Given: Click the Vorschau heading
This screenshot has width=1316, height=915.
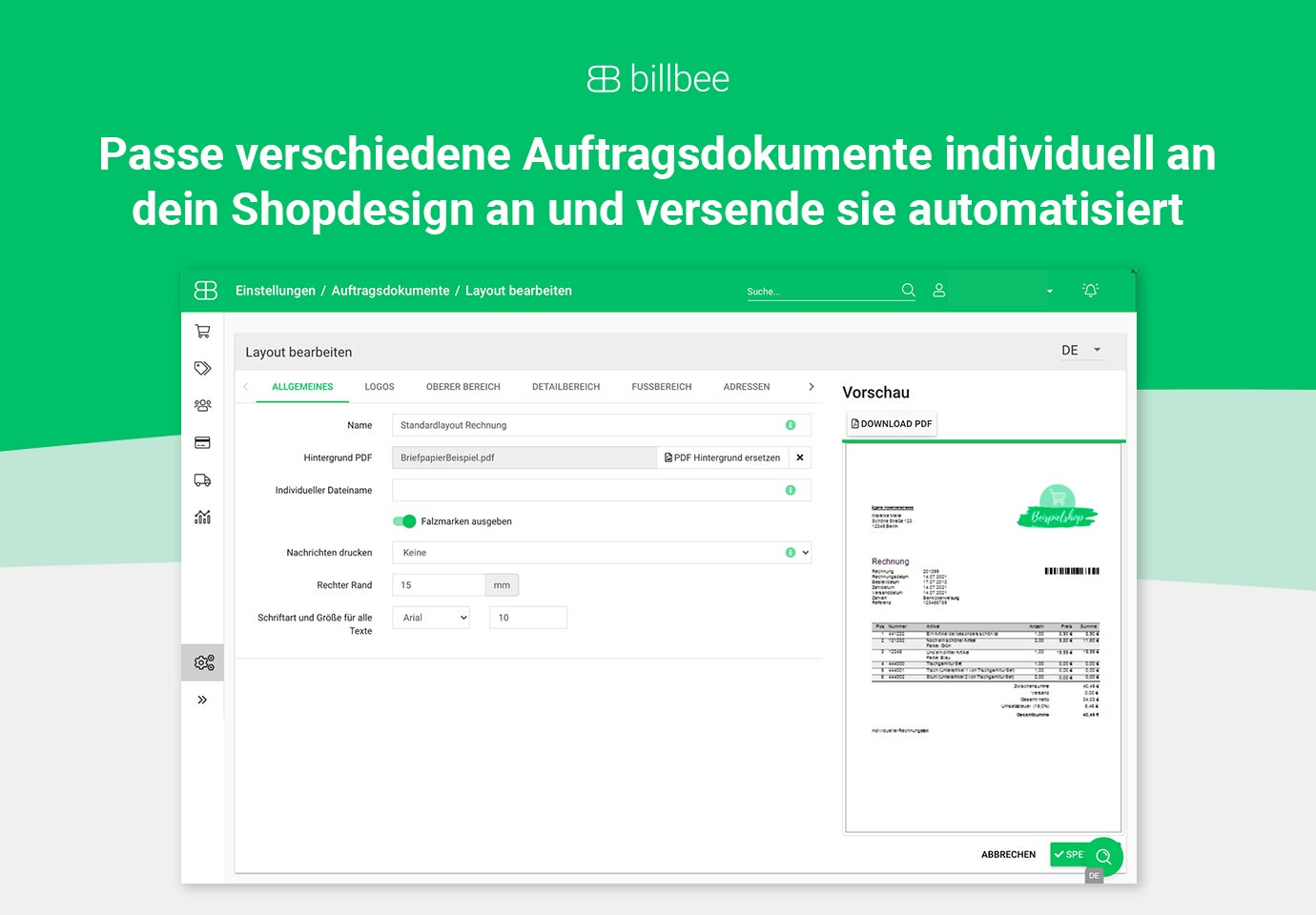Looking at the screenshot, I should tap(875, 393).
